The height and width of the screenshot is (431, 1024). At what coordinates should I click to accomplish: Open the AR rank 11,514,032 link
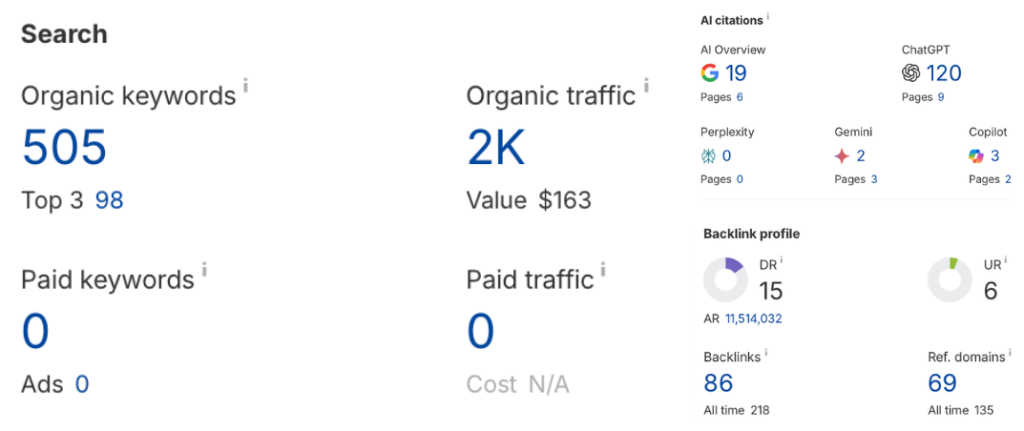(753, 319)
